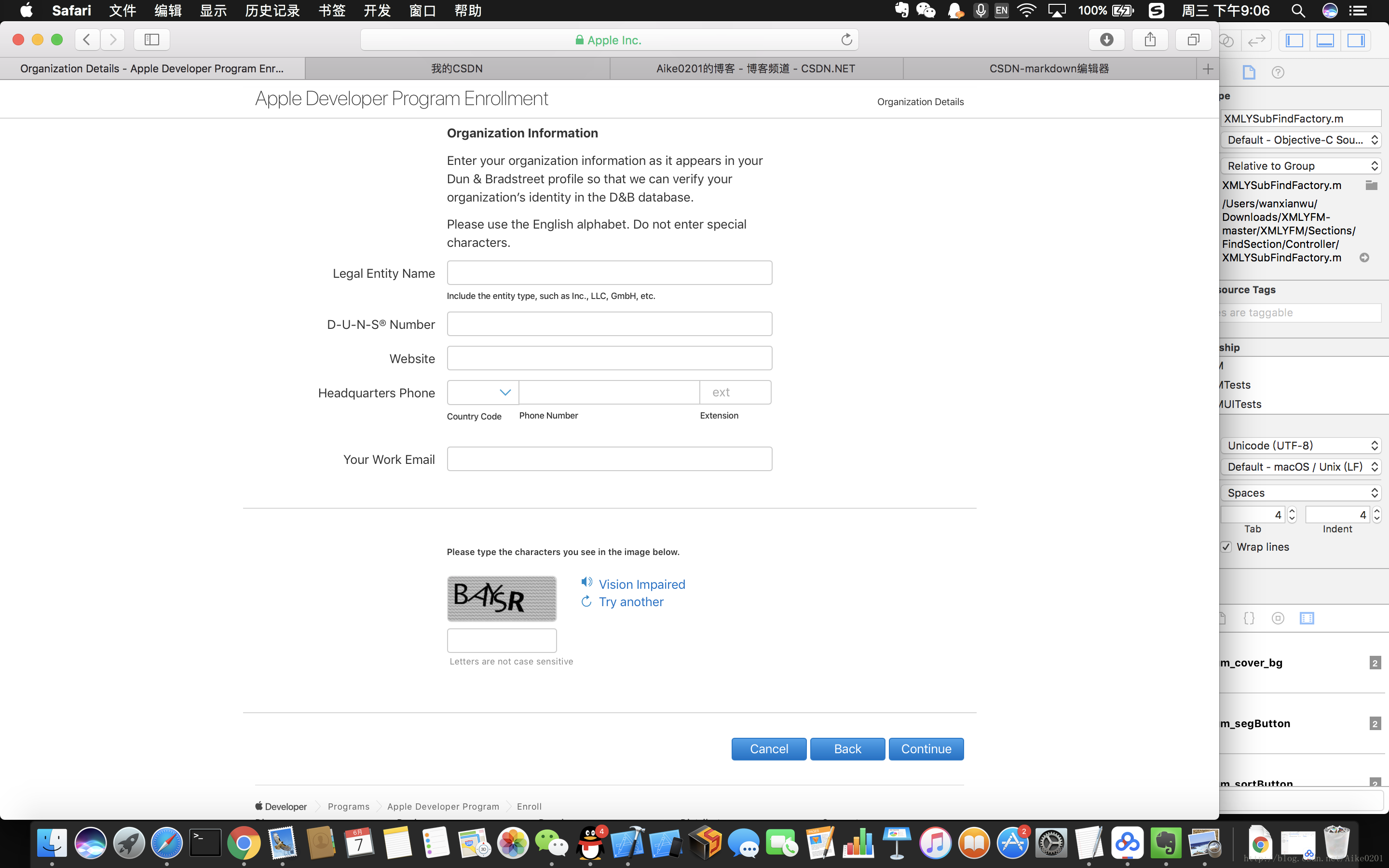Open Safari's downloads button

pyautogui.click(x=1106, y=40)
